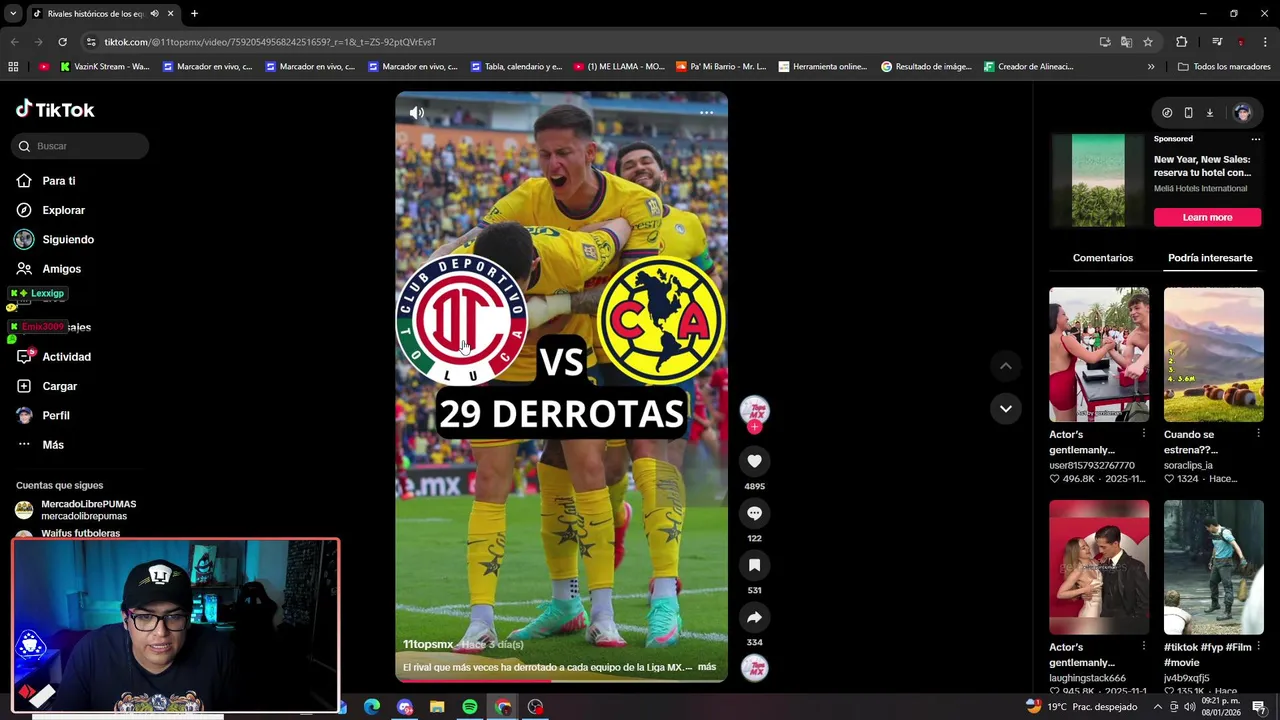Open the MercadoLibrePUMAS followed account
Screen dimensions: 1280x720
pyautogui.click(x=76, y=510)
